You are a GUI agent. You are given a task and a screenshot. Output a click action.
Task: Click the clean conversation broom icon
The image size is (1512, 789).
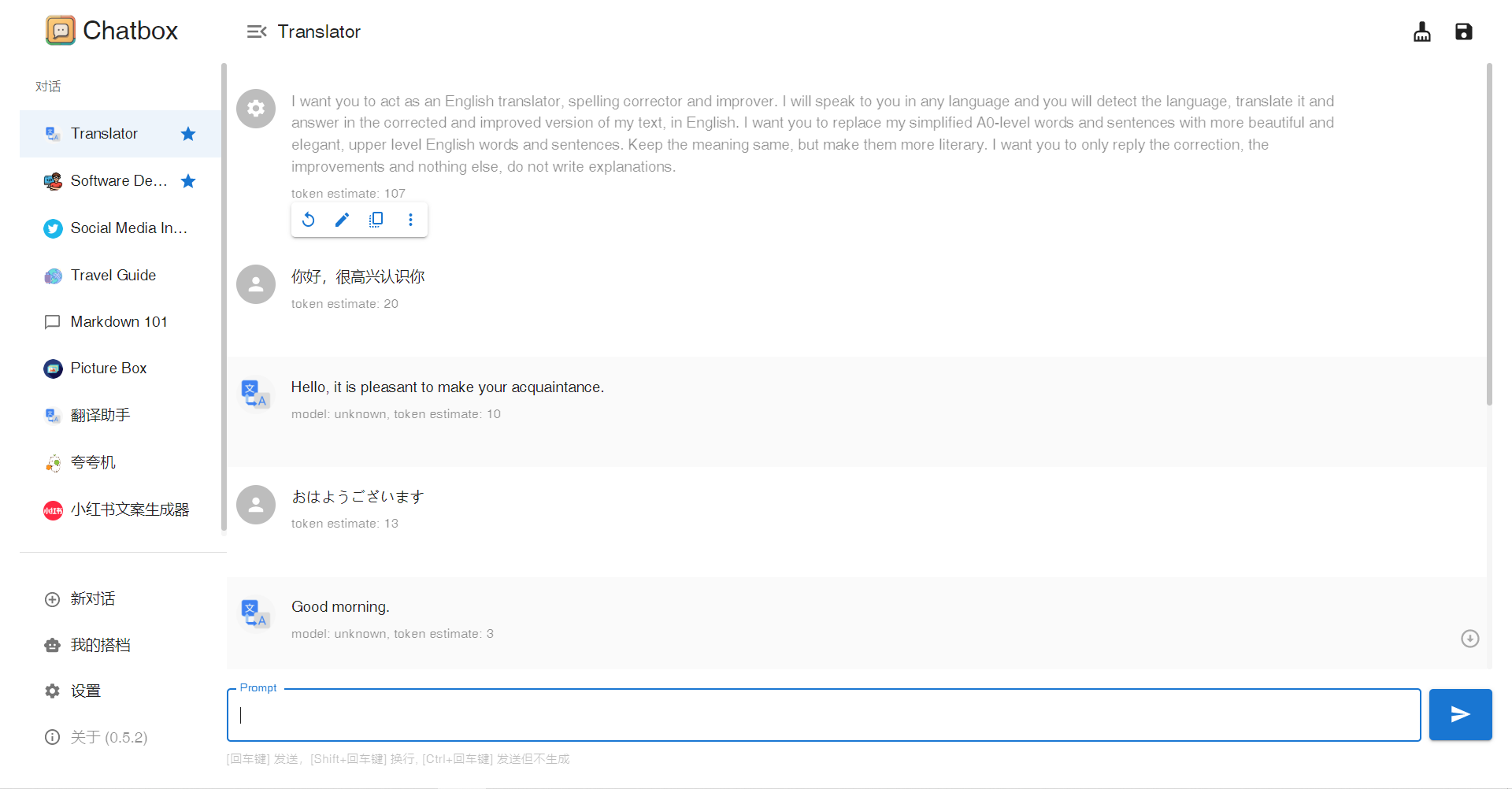point(1421,31)
